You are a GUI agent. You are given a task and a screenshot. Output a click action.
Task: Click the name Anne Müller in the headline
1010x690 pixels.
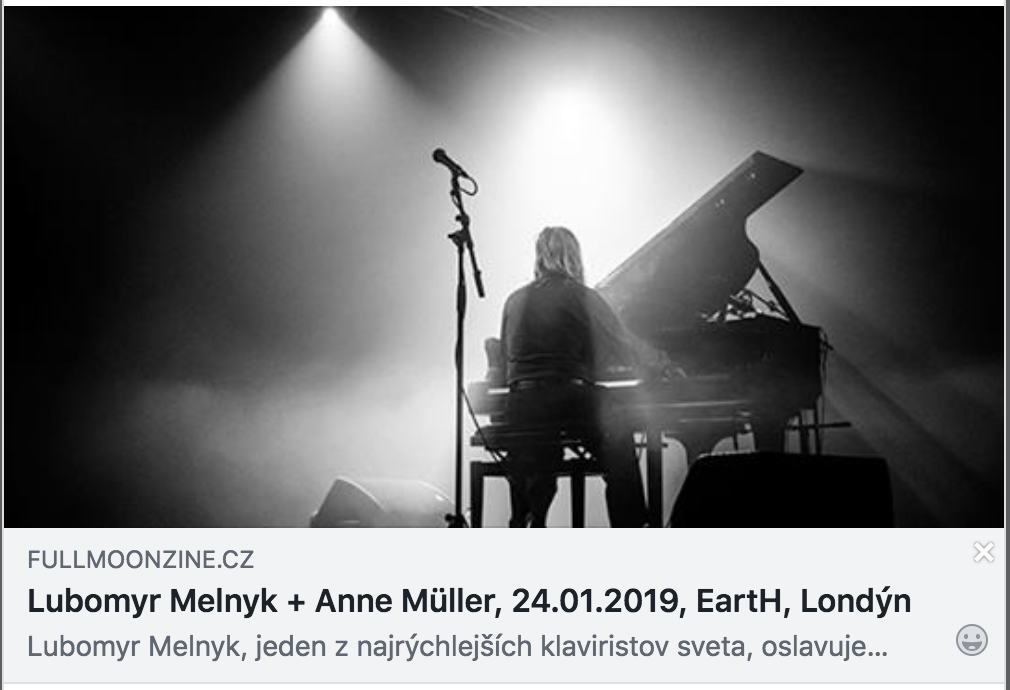[x=404, y=601]
